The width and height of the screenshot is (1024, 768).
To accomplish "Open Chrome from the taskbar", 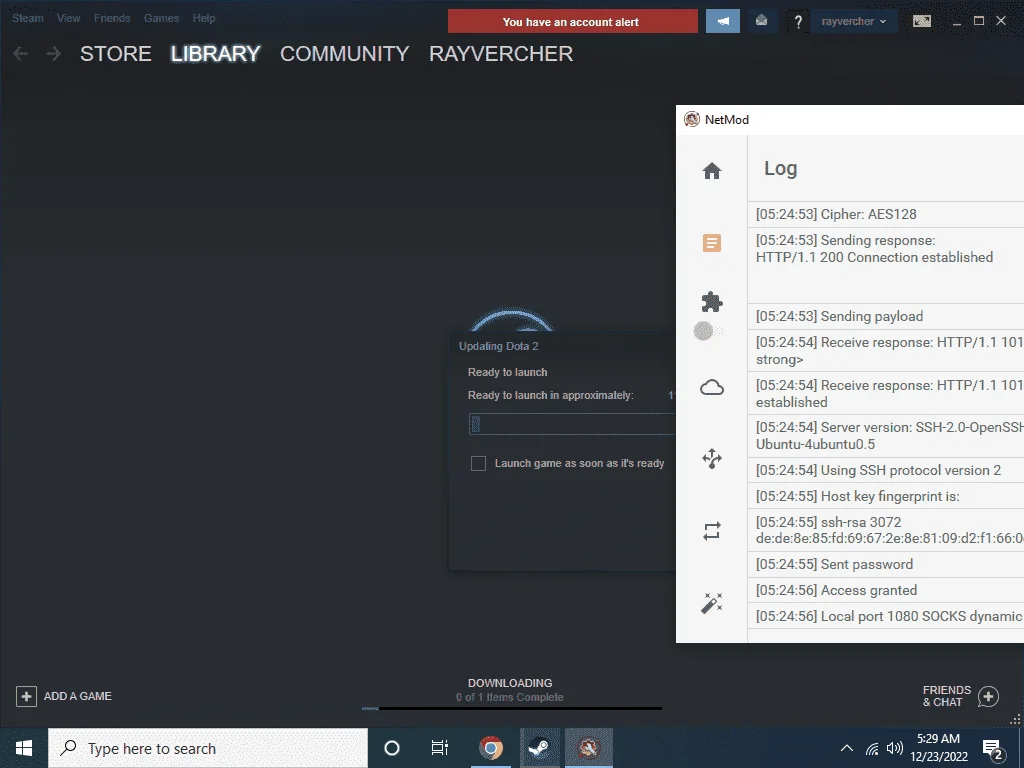I will point(490,748).
